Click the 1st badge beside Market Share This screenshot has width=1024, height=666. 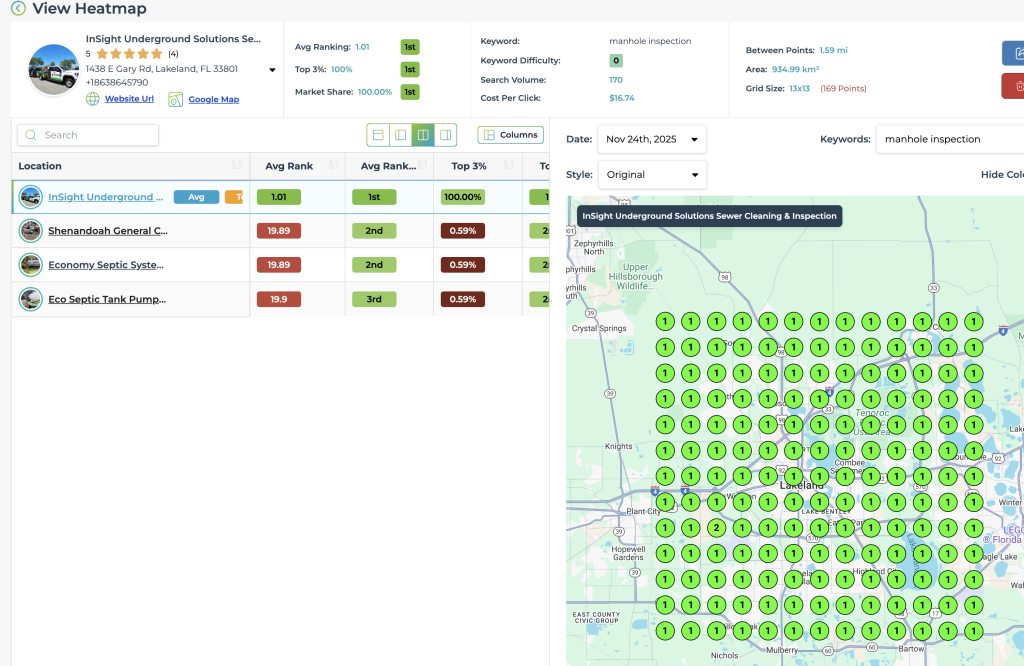pos(410,92)
